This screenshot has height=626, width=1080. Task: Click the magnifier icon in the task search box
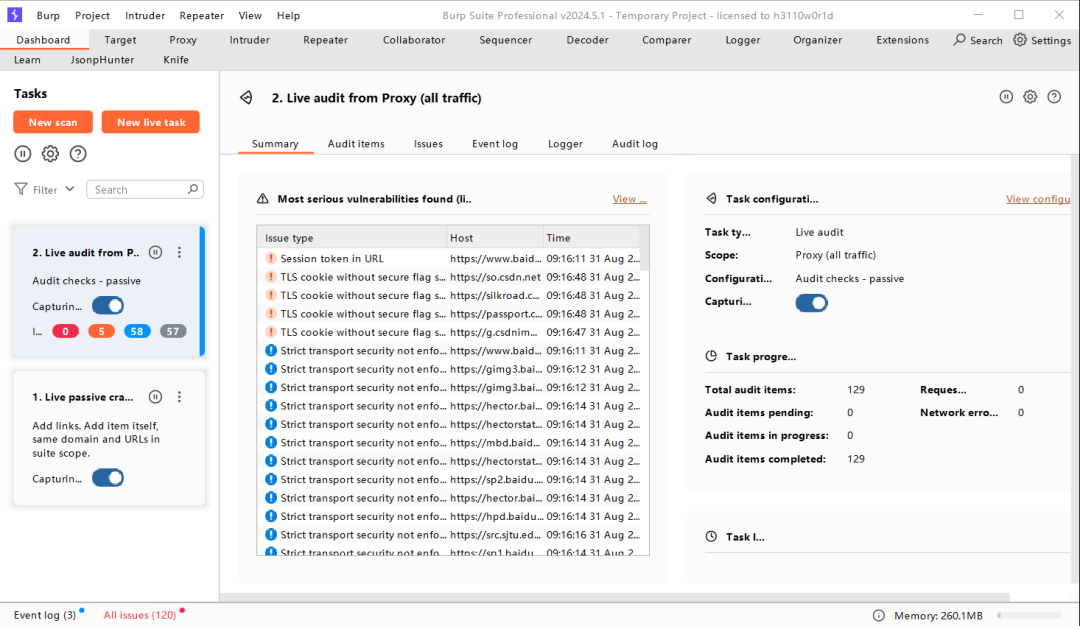click(193, 189)
